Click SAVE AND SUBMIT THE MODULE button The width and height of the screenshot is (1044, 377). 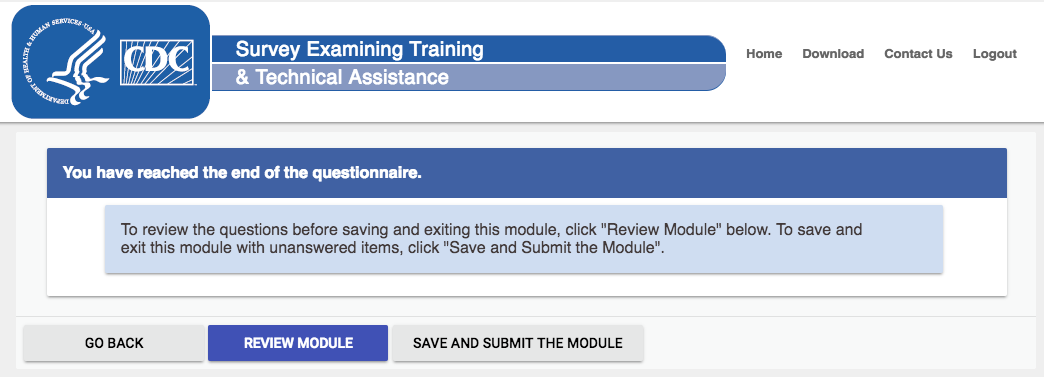pos(517,343)
